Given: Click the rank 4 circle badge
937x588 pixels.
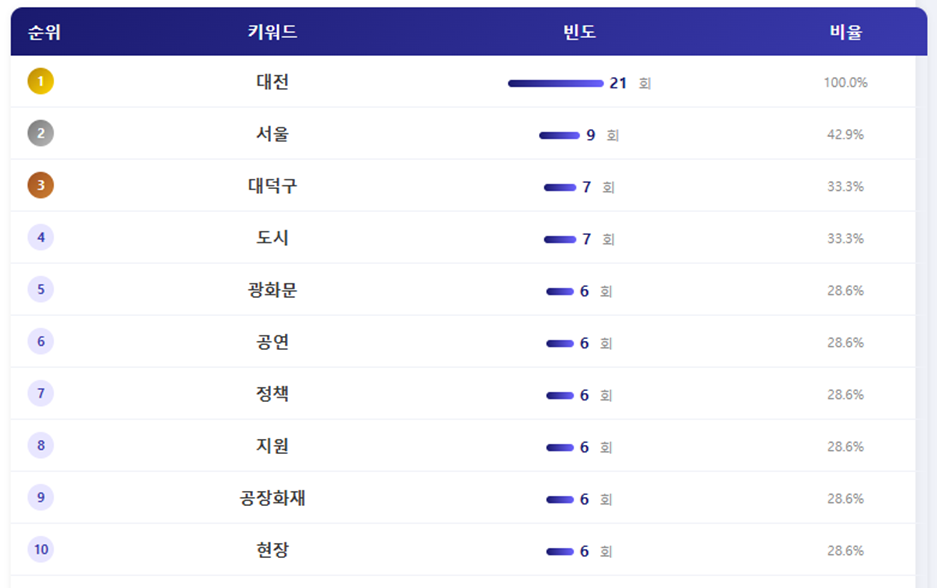Looking at the screenshot, I should coord(41,238).
